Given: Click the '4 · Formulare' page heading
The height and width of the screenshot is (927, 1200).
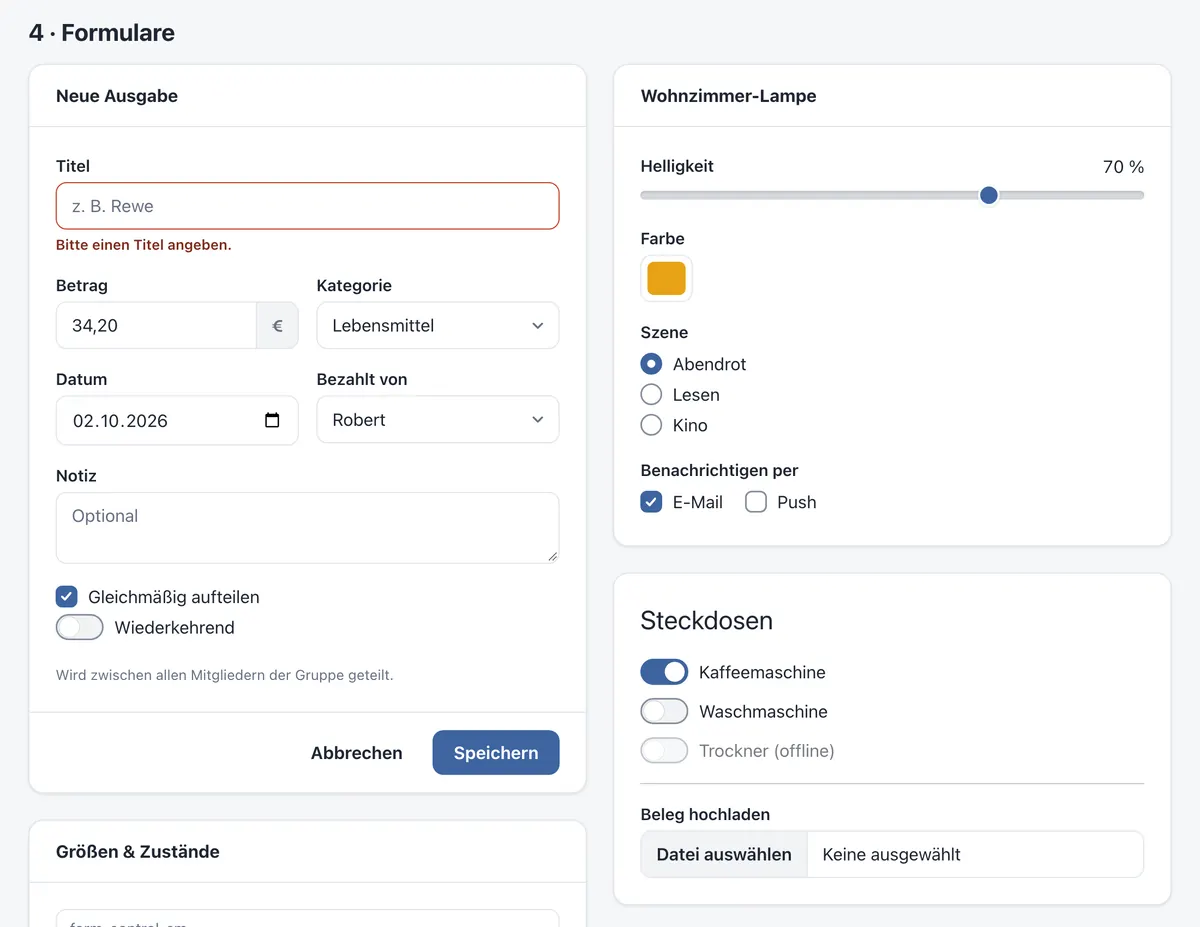Looking at the screenshot, I should click(102, 32).
